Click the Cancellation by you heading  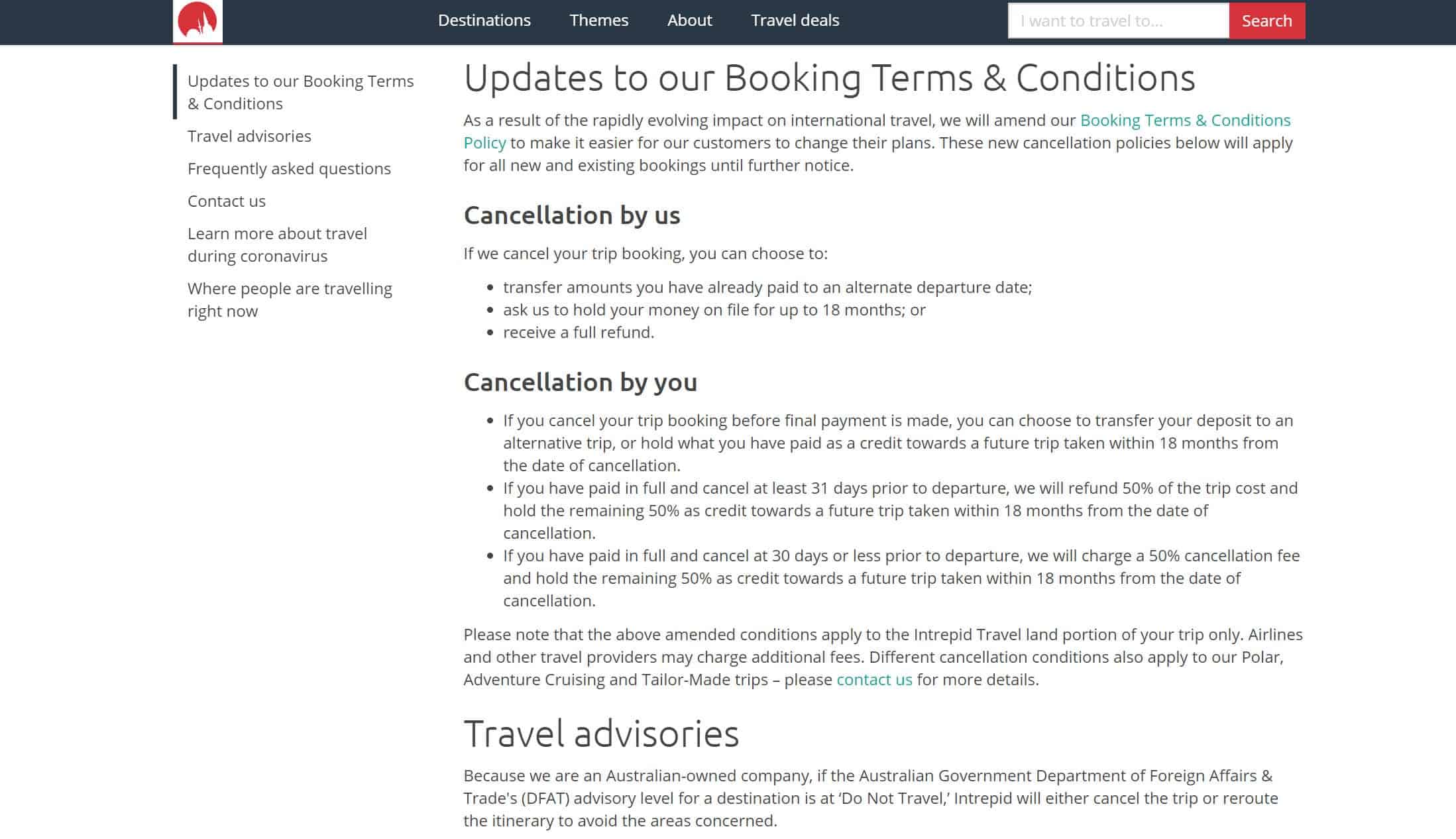pos(581,382)
